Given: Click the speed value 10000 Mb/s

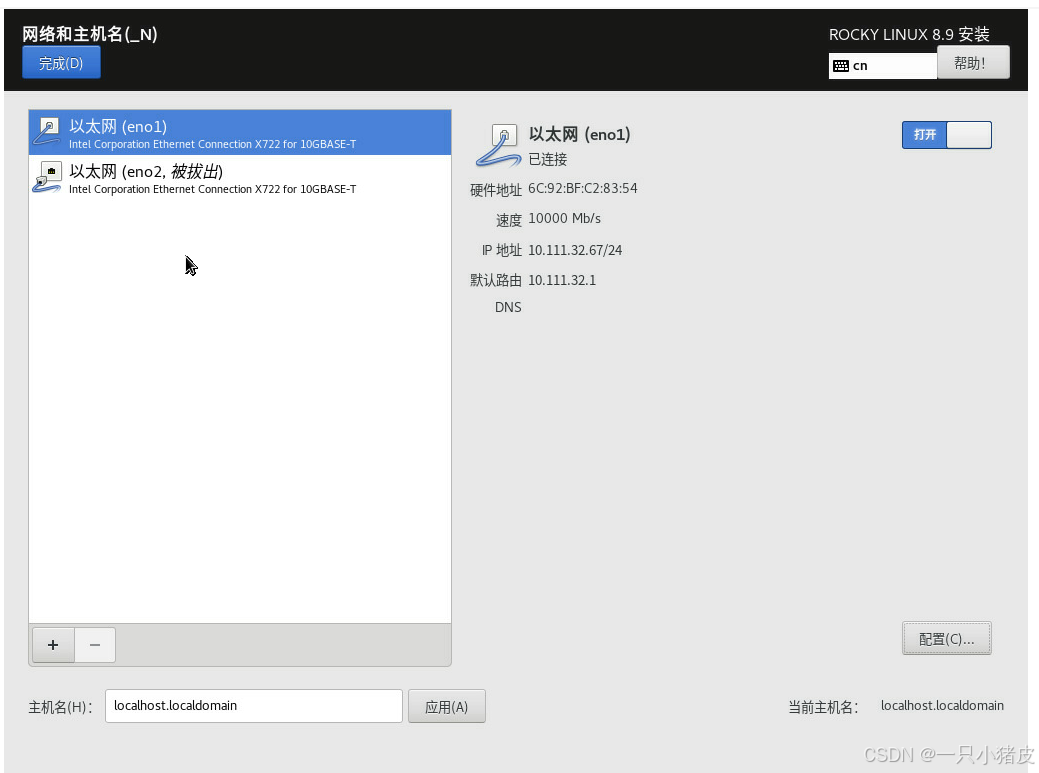Looking at the screenshot, I should 565,219.
